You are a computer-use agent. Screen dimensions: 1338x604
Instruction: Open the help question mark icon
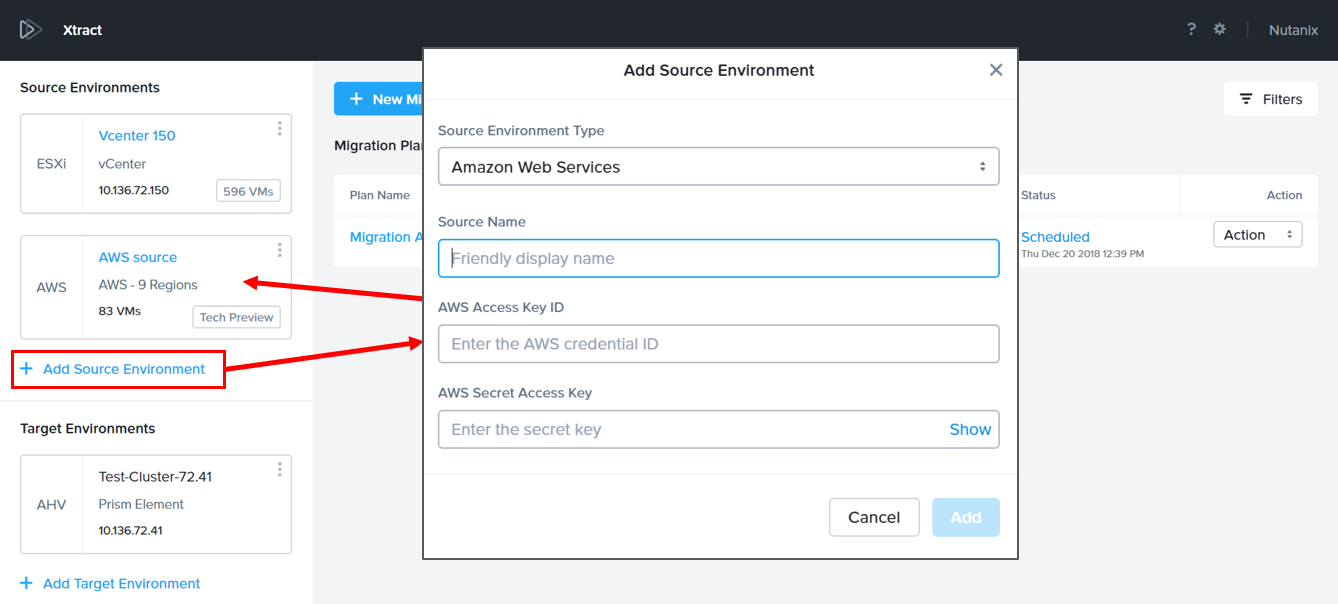click(1191, 29)
